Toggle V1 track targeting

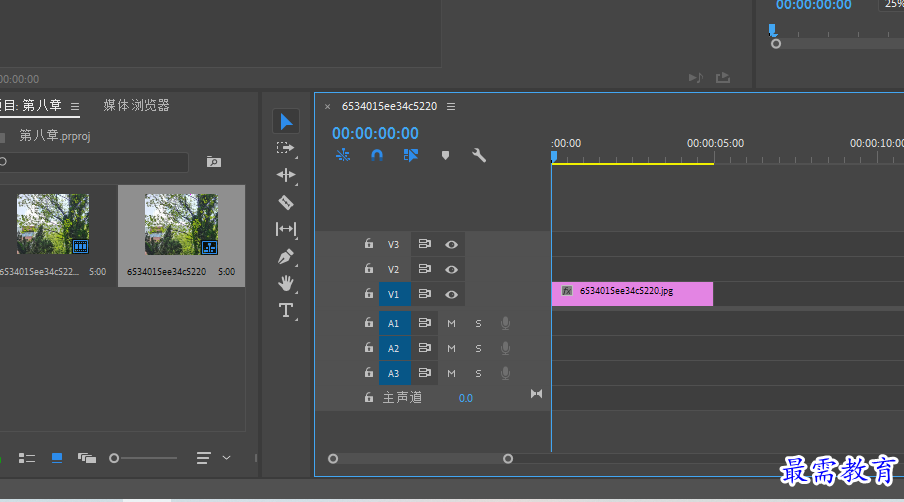(394, 295)
